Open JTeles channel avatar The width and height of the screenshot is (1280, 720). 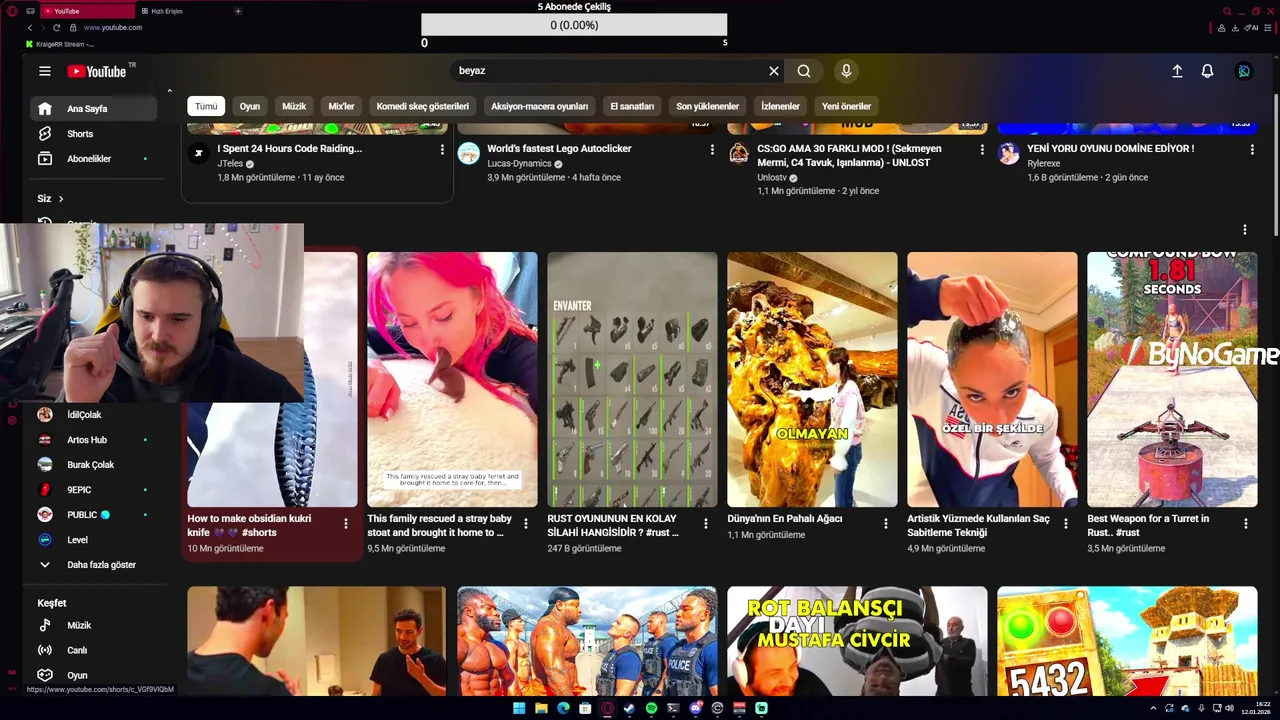199,153
